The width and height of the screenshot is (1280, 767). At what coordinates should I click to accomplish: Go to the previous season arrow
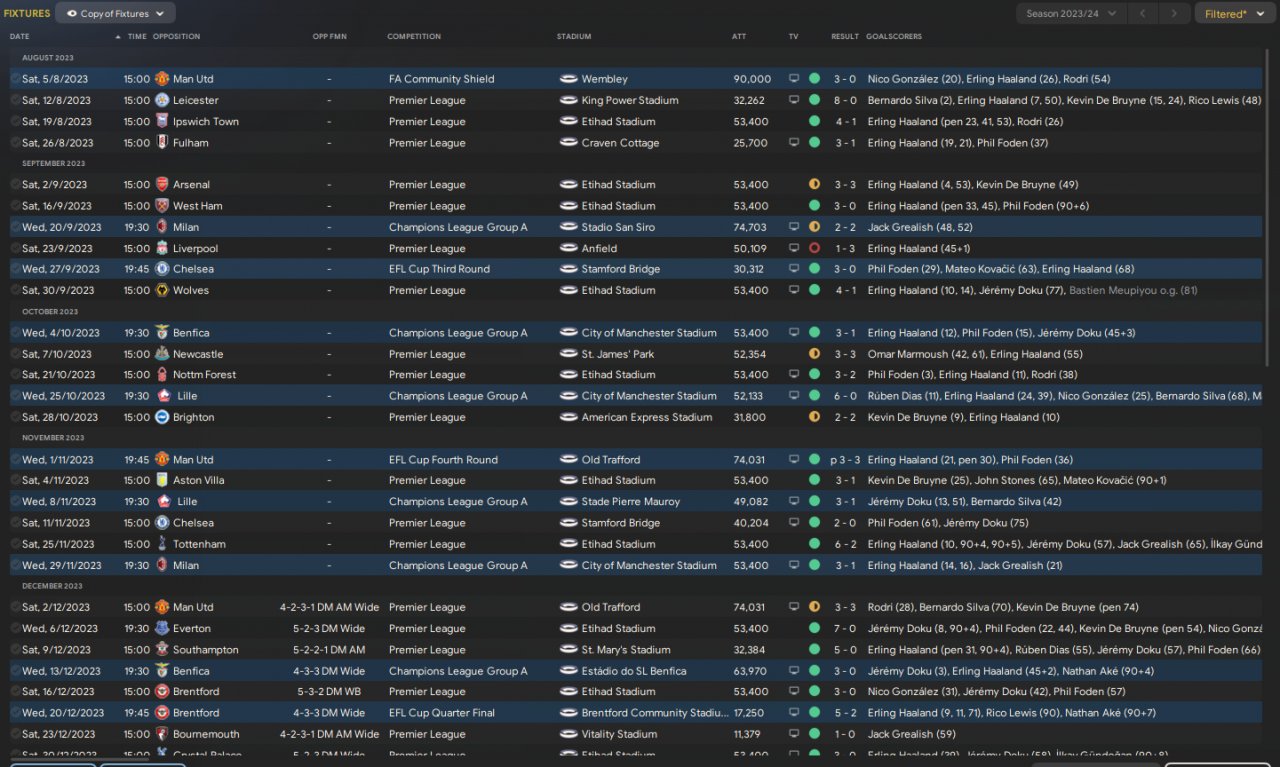(1143, 14)
